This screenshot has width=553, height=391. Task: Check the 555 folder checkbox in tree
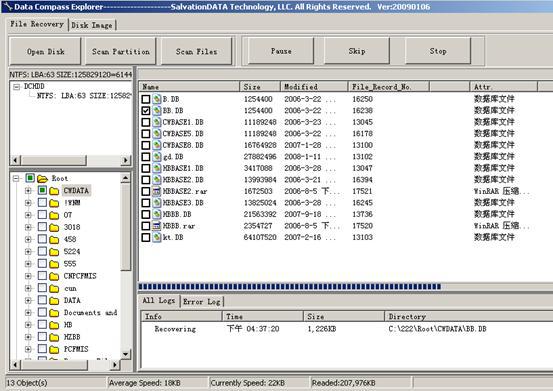click(42, 263)
